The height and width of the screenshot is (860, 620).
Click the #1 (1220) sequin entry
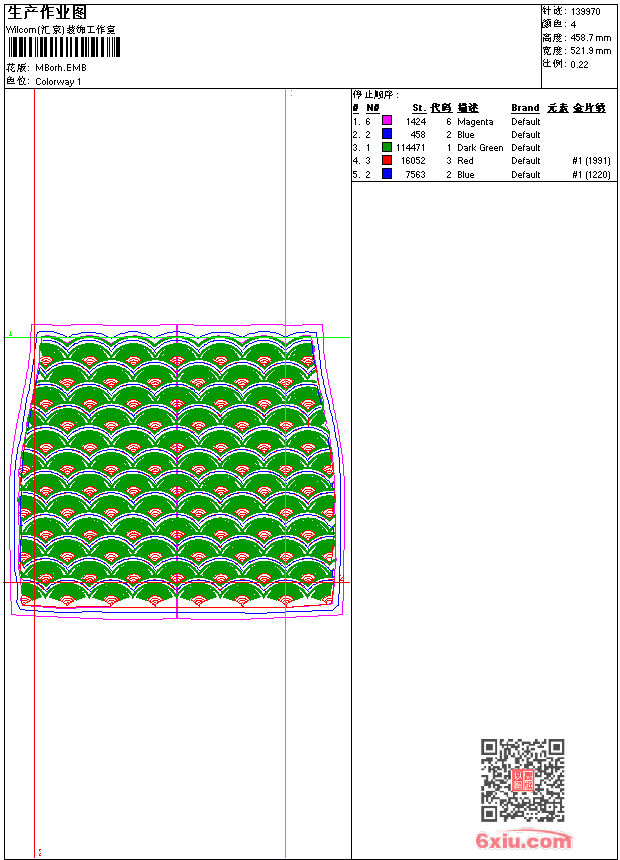591,174
